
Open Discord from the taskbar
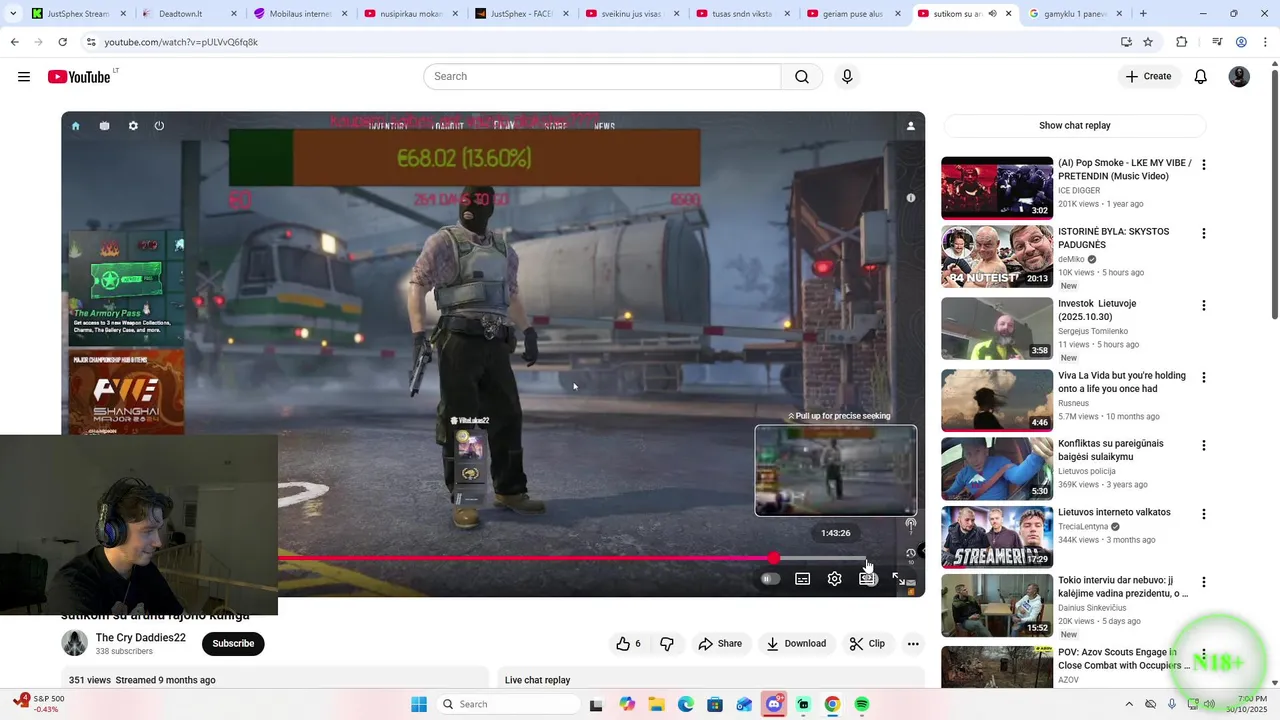pos(773,704)
